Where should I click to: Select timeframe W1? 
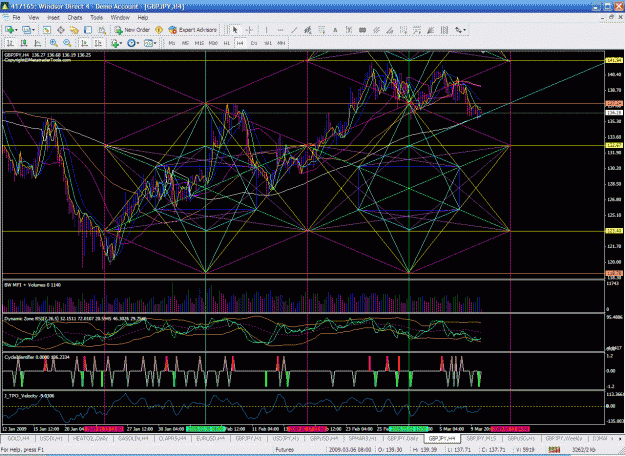click(x=267, y=43)
